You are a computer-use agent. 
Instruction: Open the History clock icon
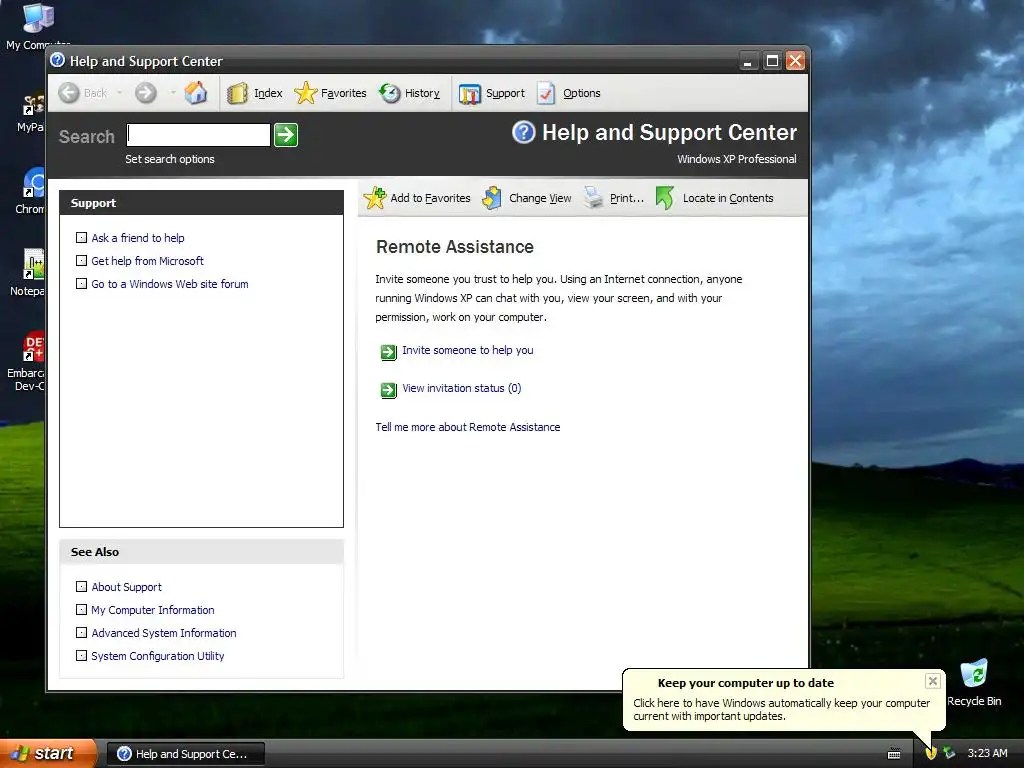tap(390, 93)
